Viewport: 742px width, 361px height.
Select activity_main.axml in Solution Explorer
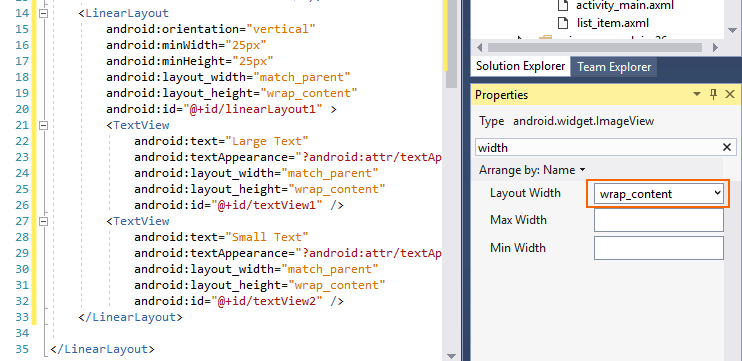(625, 6)
